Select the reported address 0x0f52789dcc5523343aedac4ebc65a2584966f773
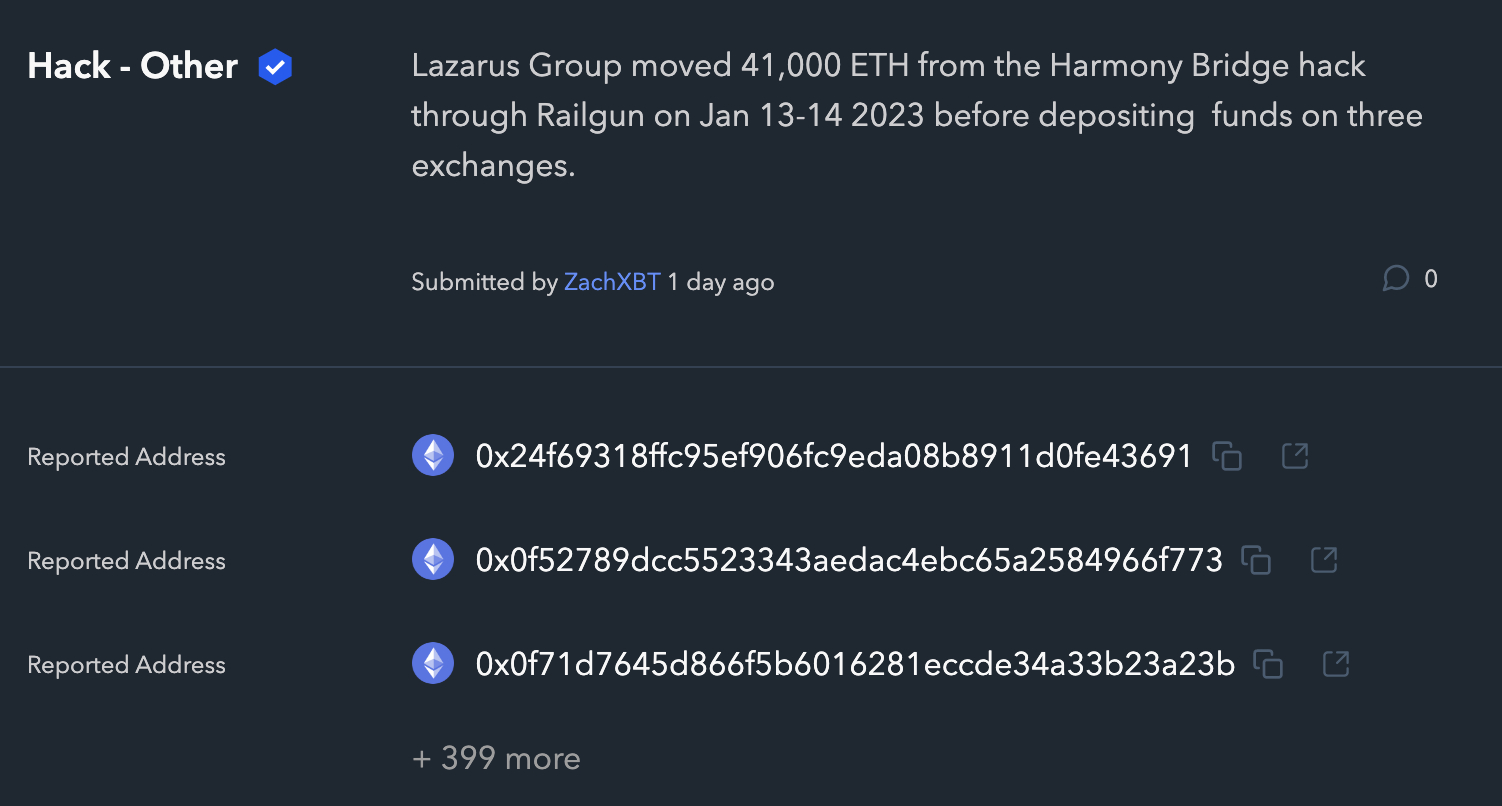The height and width of the screenshot is (806, 1502). pyautogui.click(x=849, y=561)
